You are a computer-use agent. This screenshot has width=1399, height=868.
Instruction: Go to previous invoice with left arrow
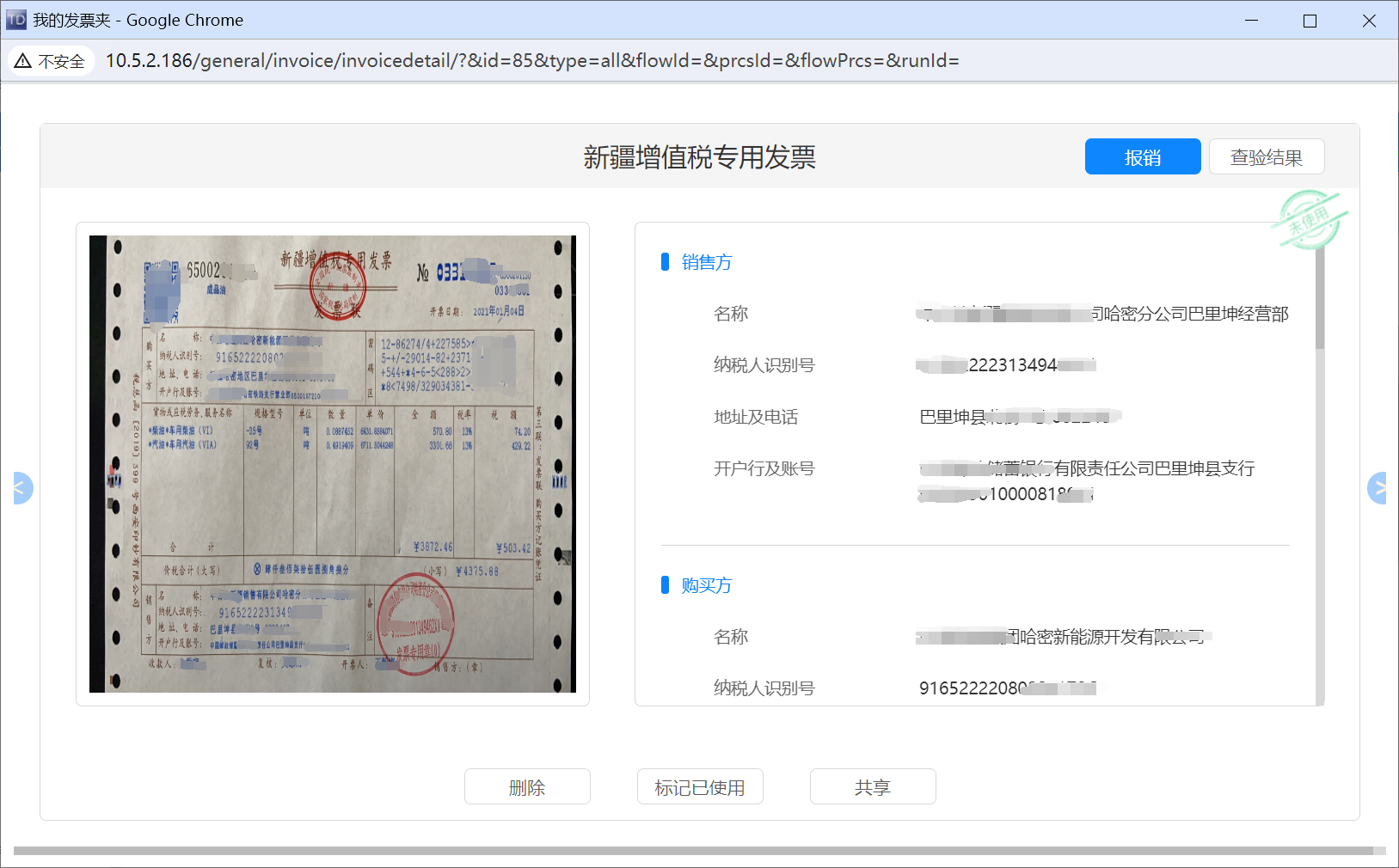pyautogui.click(x=21, y=488)
